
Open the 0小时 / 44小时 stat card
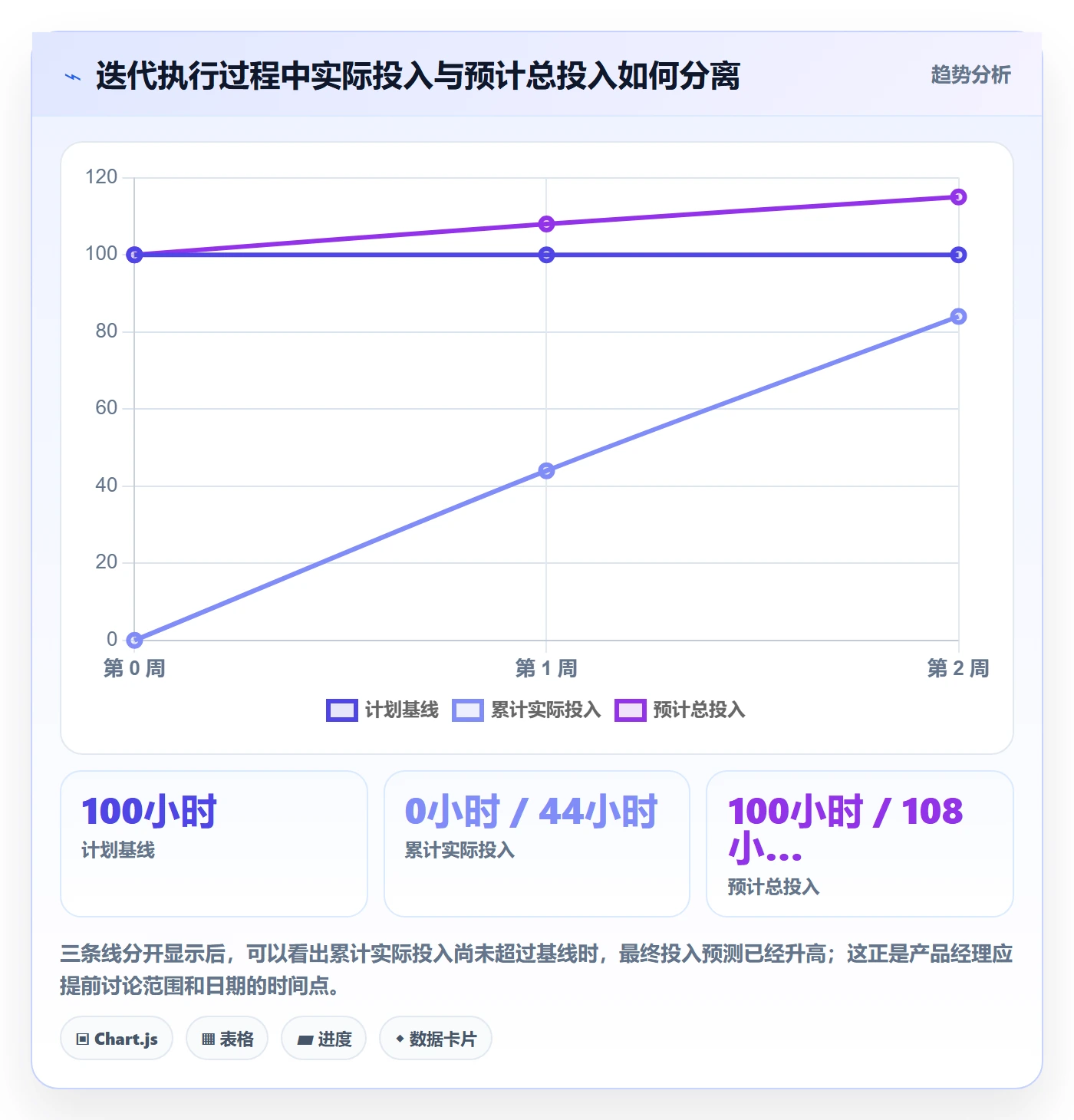click(x=537, y=844)
